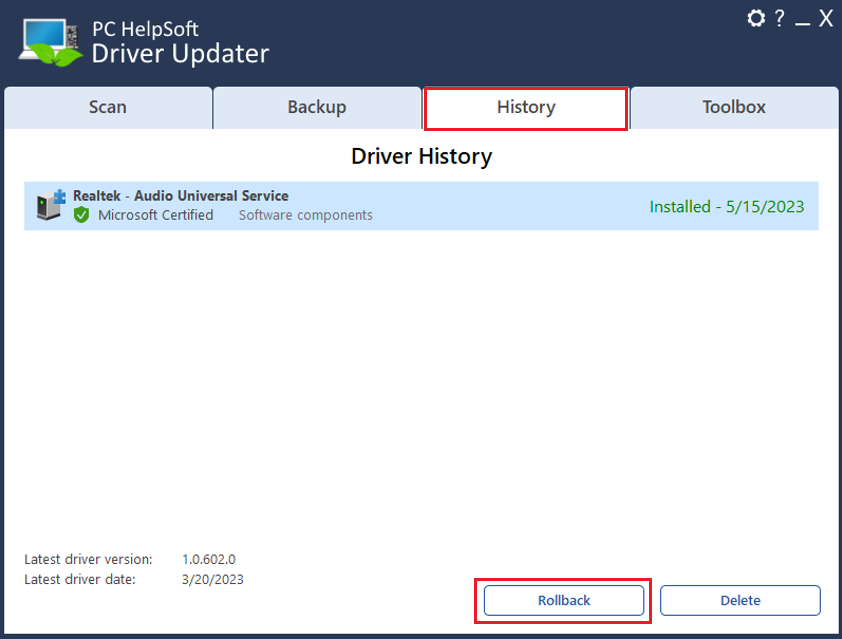Image resolution: width=842 pixels, height=639 pixels.
Task: Click the green Microsoft Certified shield icon
Action: coord(81,215)
